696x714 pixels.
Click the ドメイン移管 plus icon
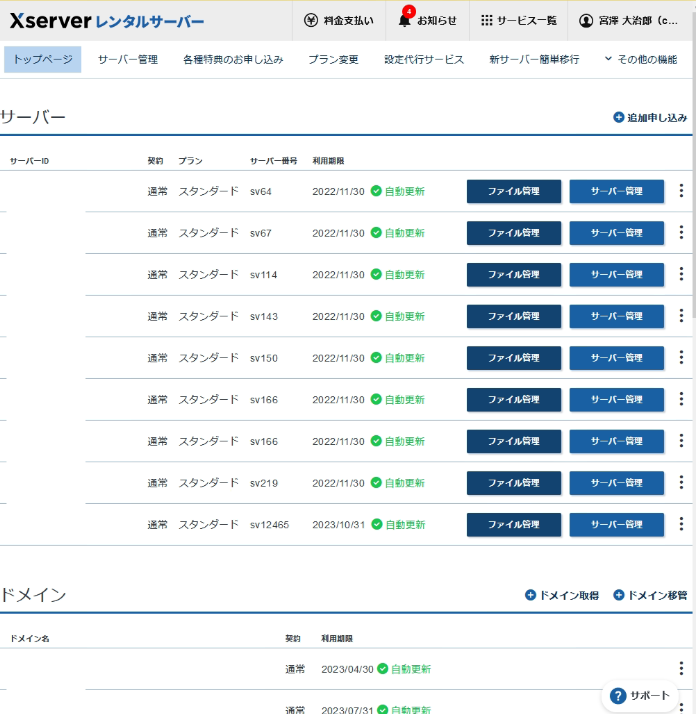(619, 595)
